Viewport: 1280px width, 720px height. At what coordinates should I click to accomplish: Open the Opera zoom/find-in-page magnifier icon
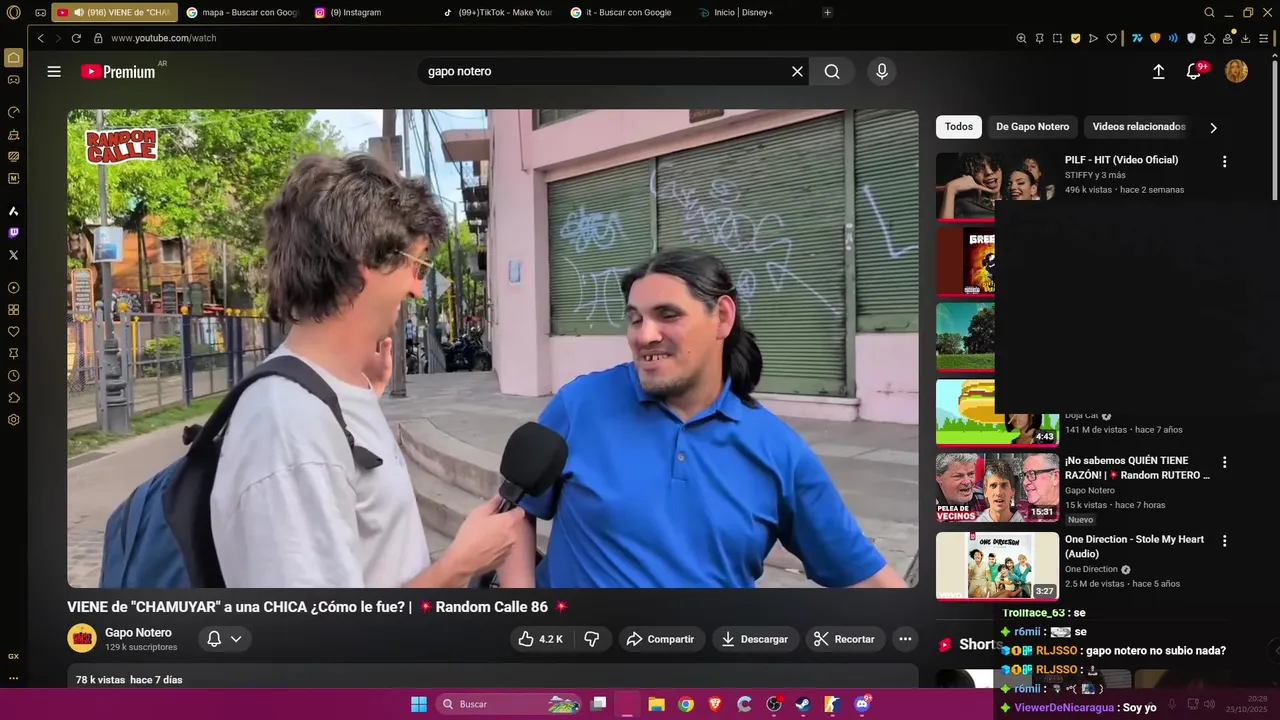click(x=1021, y=38)
